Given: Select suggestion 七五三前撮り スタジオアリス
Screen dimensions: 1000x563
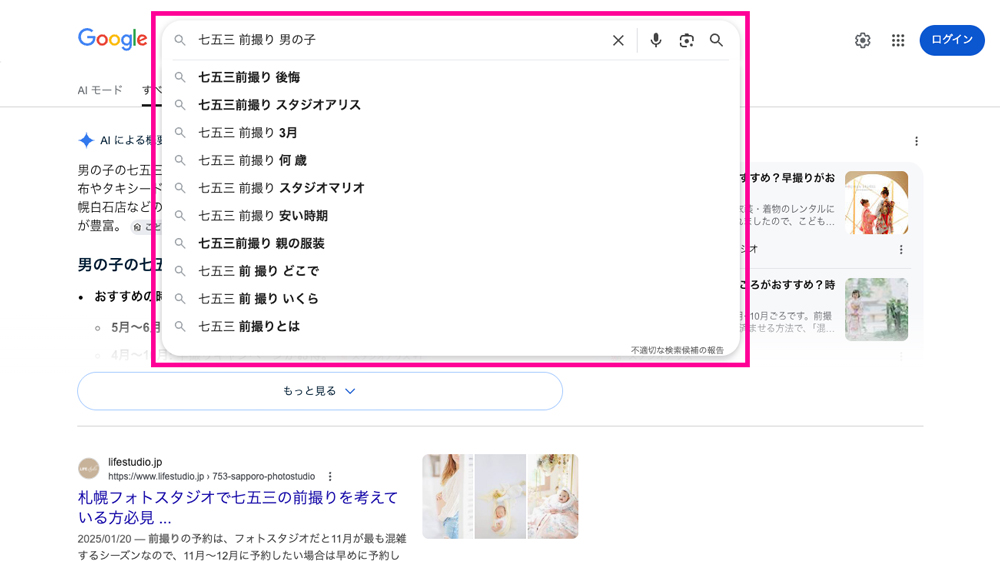Looking at the screenshot, I should (450, 105).
